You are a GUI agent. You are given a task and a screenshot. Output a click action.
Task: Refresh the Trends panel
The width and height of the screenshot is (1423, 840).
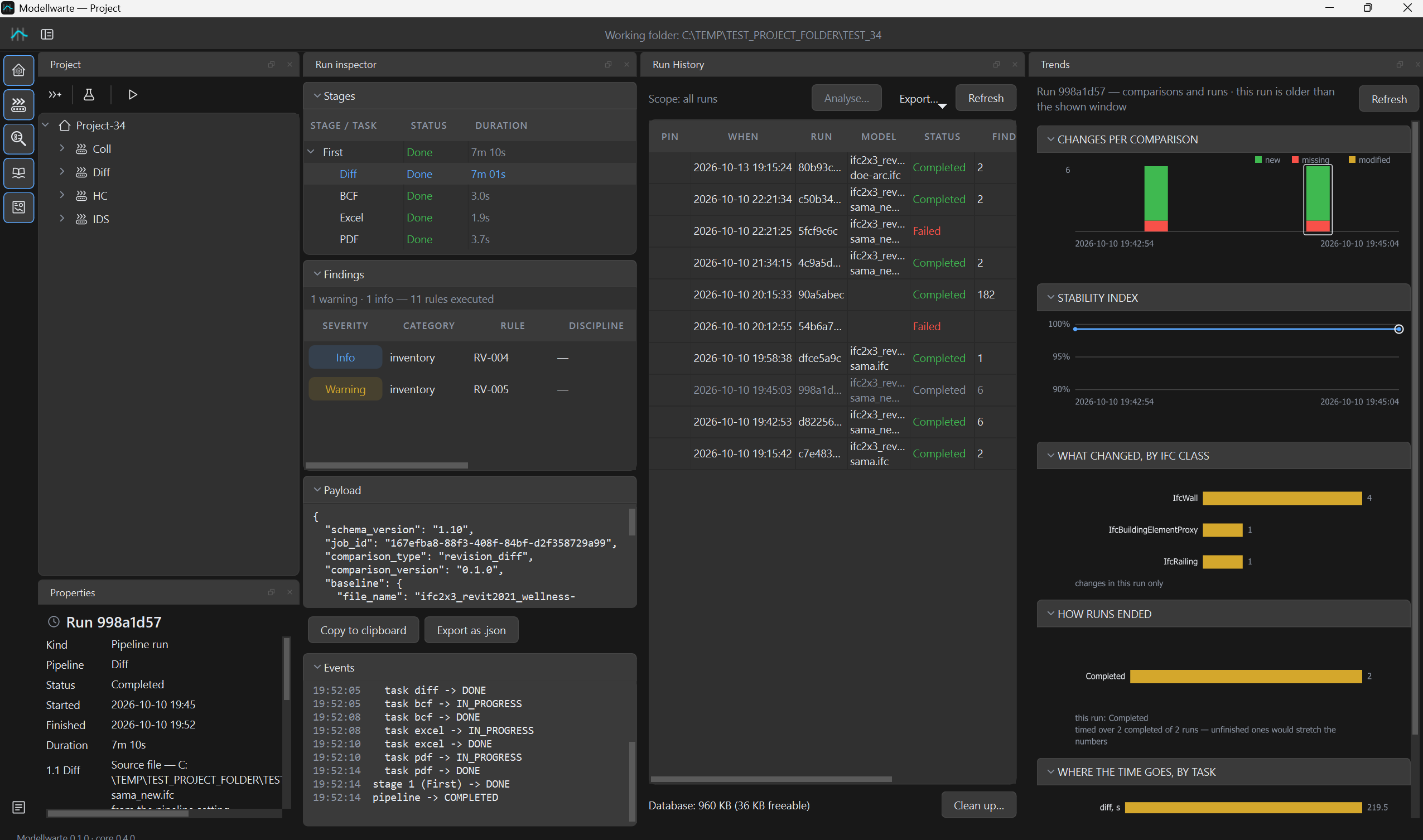click(1388, 99)
